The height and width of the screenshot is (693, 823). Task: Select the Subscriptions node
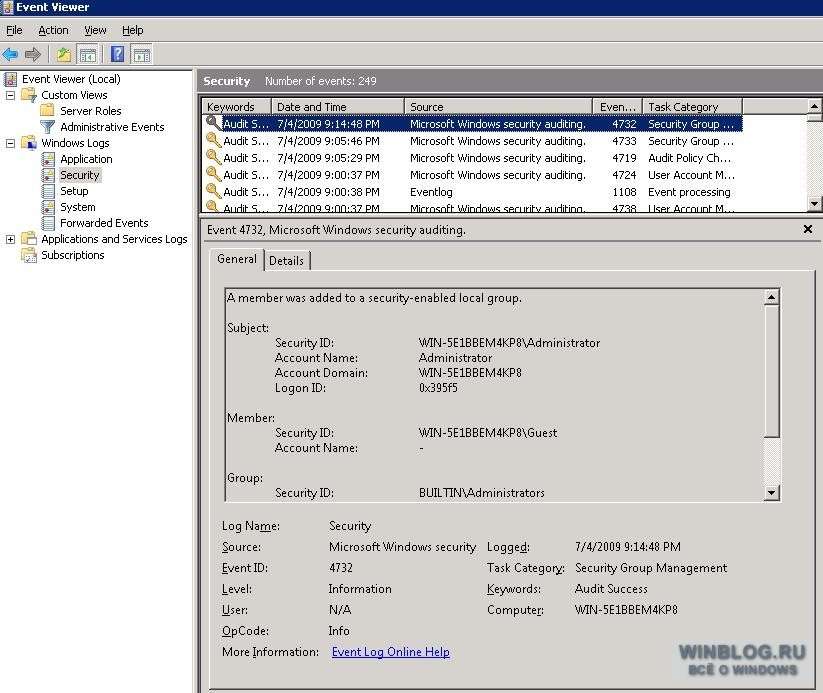(72, 255)
